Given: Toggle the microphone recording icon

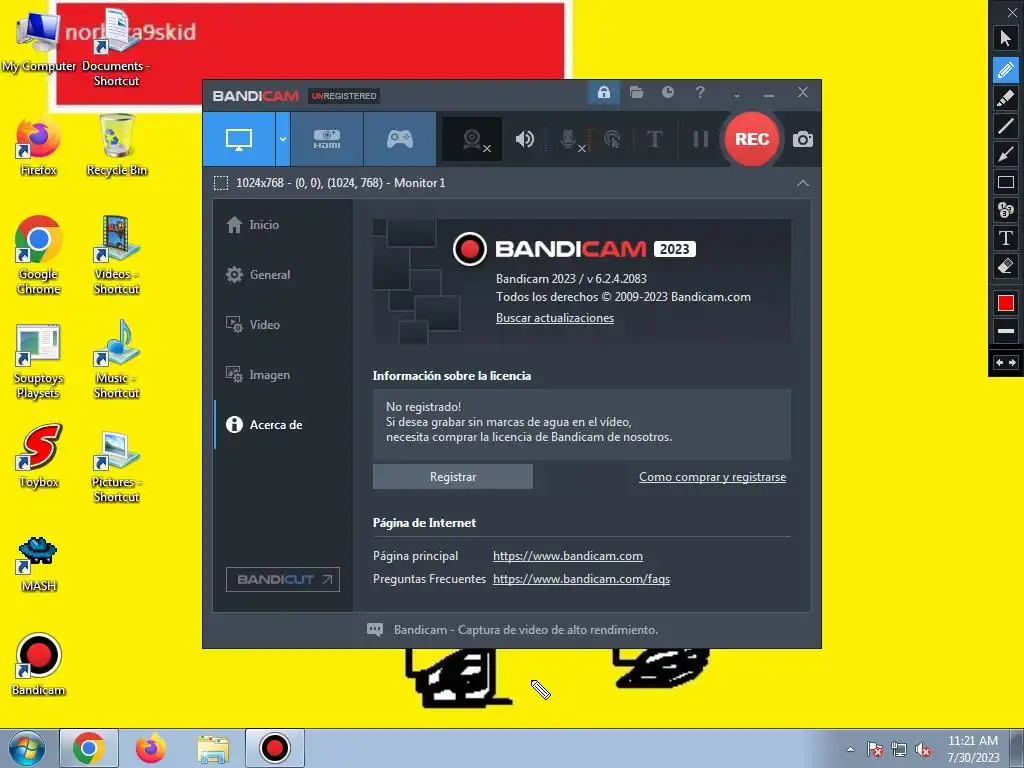Looking at the screenshot, I should [x=569, y=139].
